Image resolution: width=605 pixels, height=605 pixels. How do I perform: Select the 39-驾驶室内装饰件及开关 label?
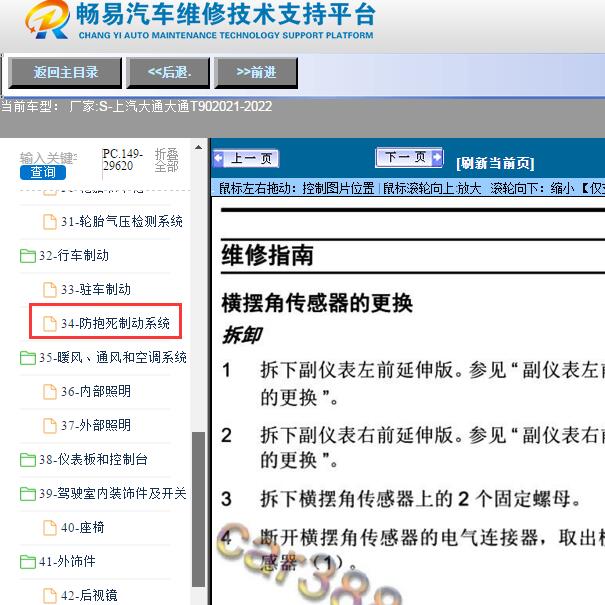(113, 493)
